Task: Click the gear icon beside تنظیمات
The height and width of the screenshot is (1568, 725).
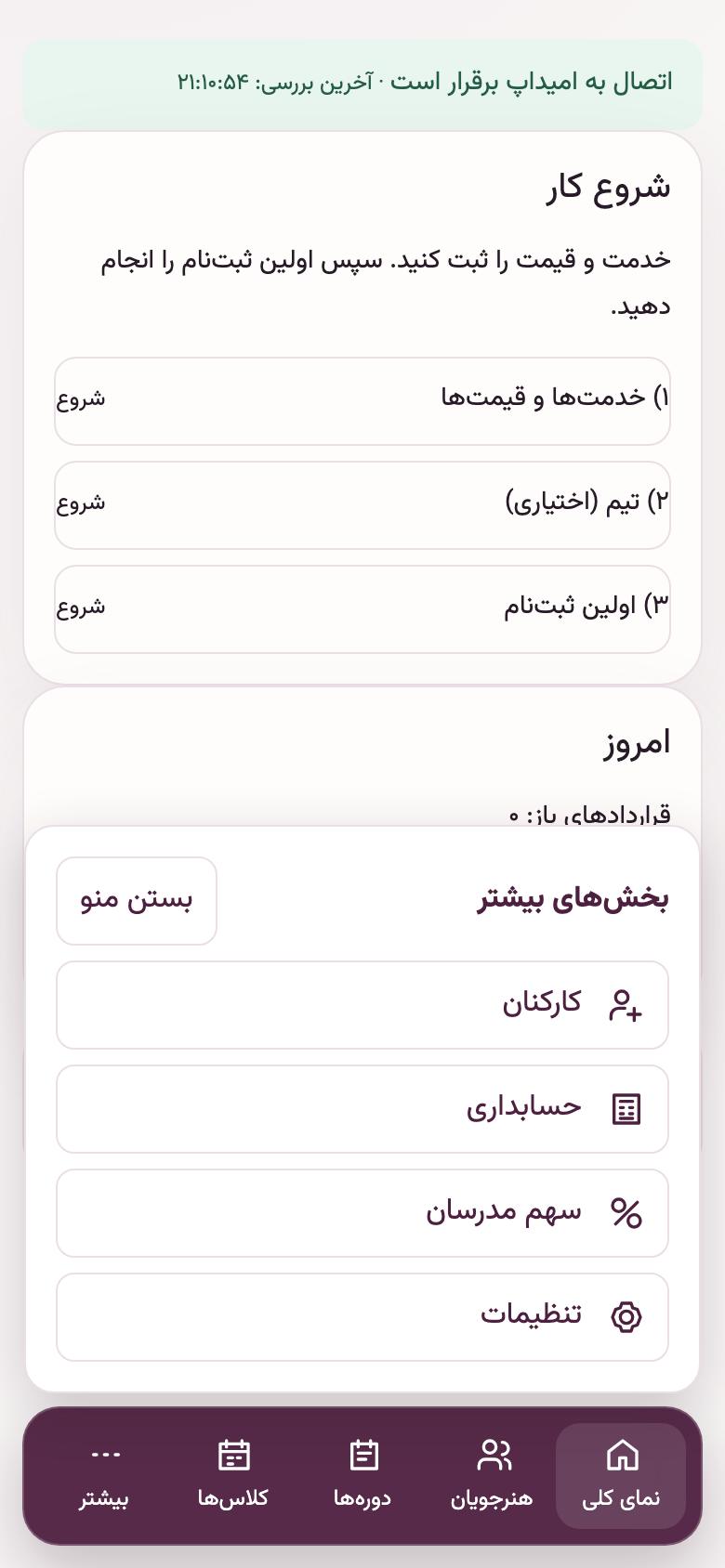Action: [626, 1317]
